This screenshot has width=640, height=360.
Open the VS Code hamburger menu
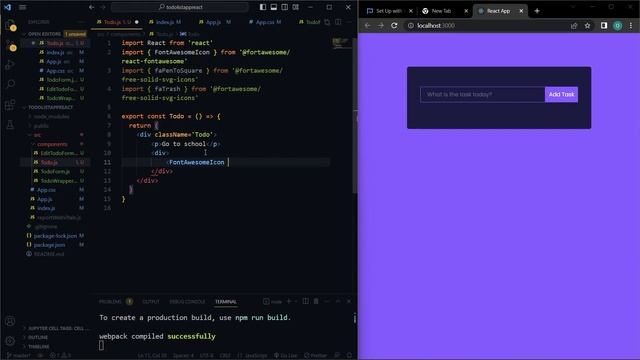(22, 7)
